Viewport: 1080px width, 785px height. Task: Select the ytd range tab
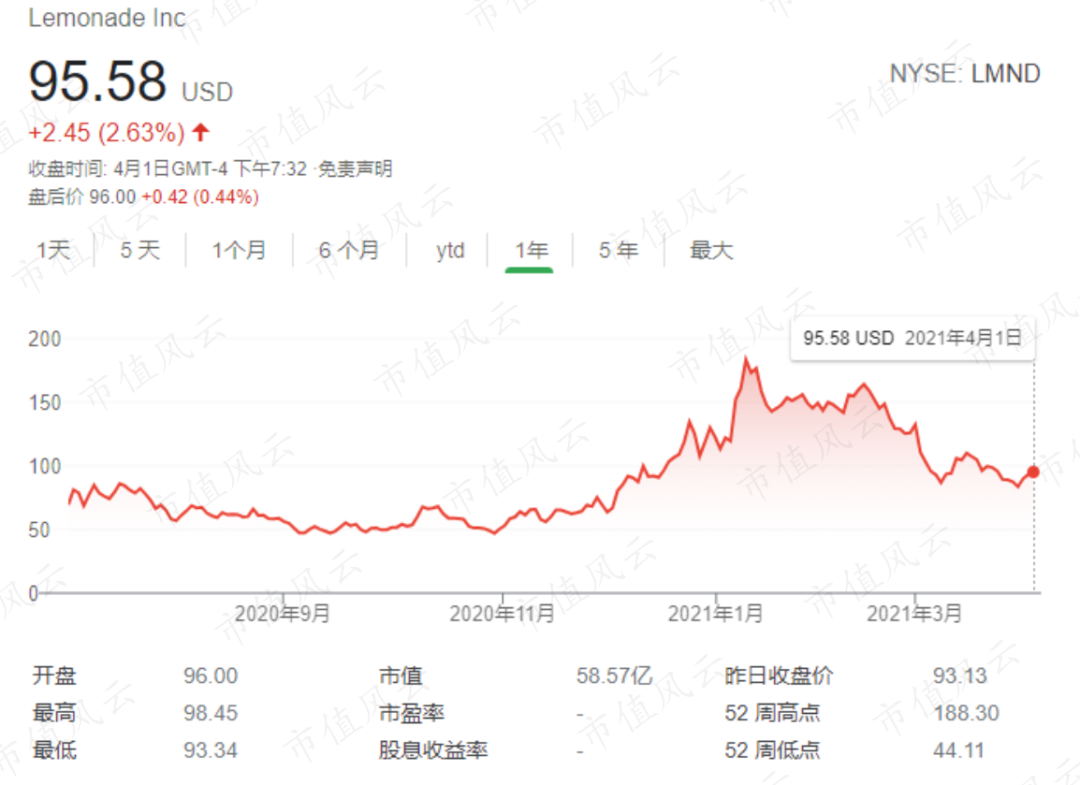point(450,250)
